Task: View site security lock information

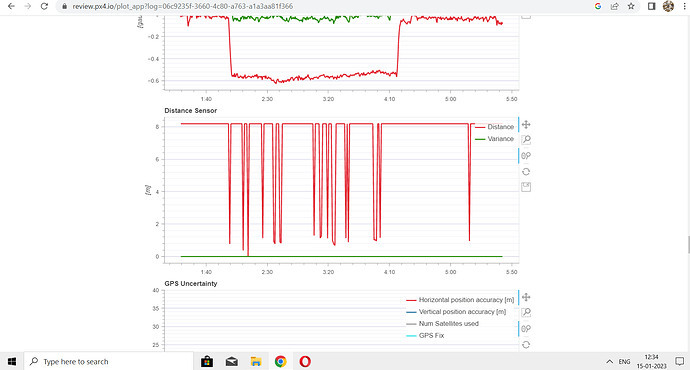Action: [65, 7]
